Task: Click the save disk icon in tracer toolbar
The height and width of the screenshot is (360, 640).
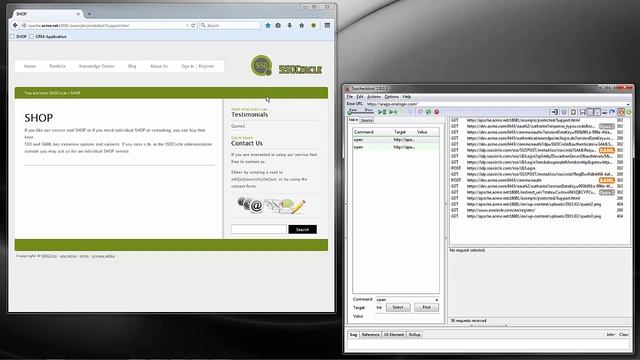Action: tap(582, 112)
